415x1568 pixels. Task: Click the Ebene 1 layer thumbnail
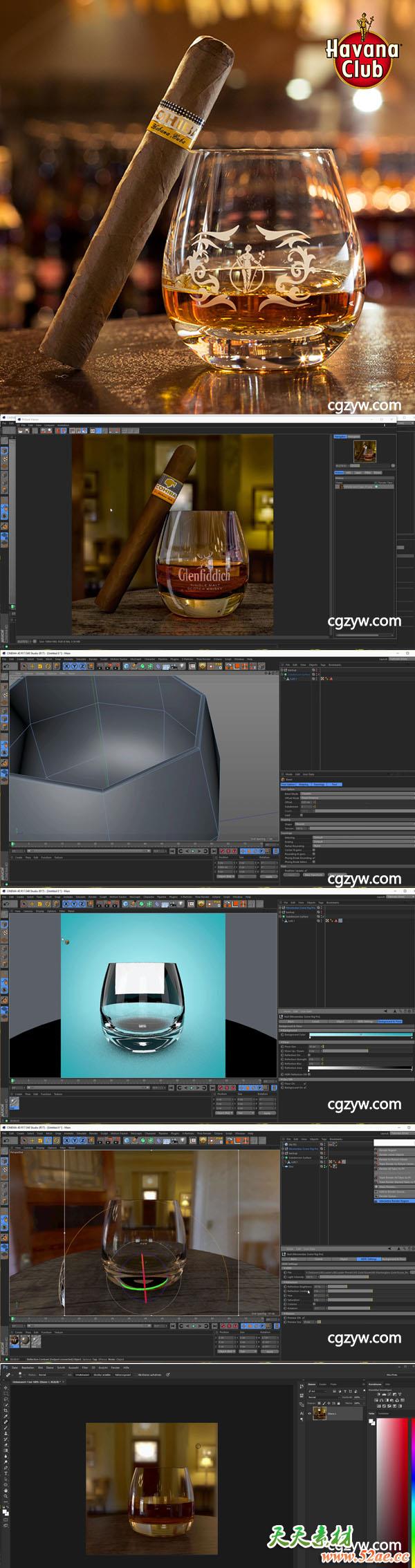coord(320,1413)
